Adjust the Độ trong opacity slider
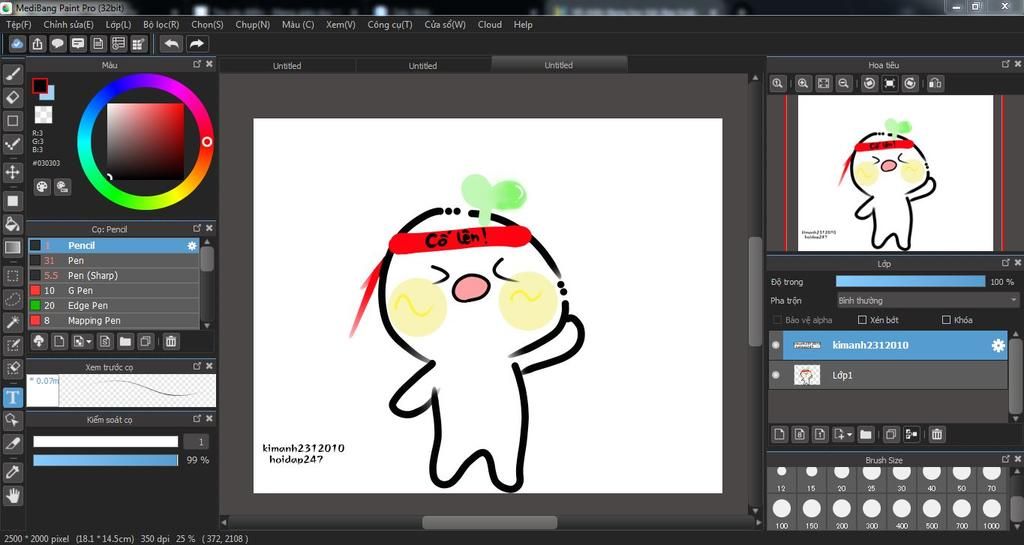 910,281
